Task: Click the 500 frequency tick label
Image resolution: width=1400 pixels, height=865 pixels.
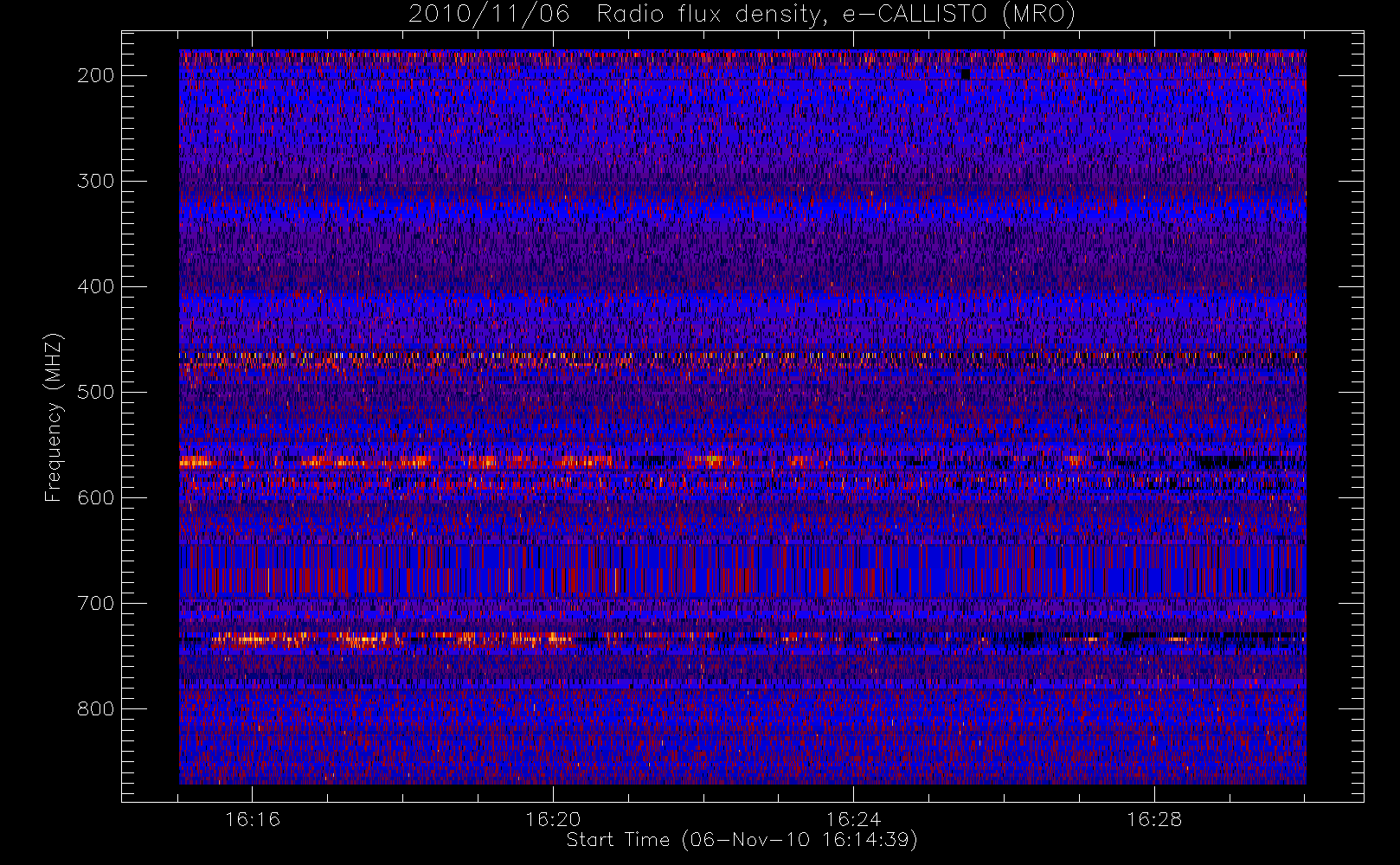Action: (x=96, y=392)
